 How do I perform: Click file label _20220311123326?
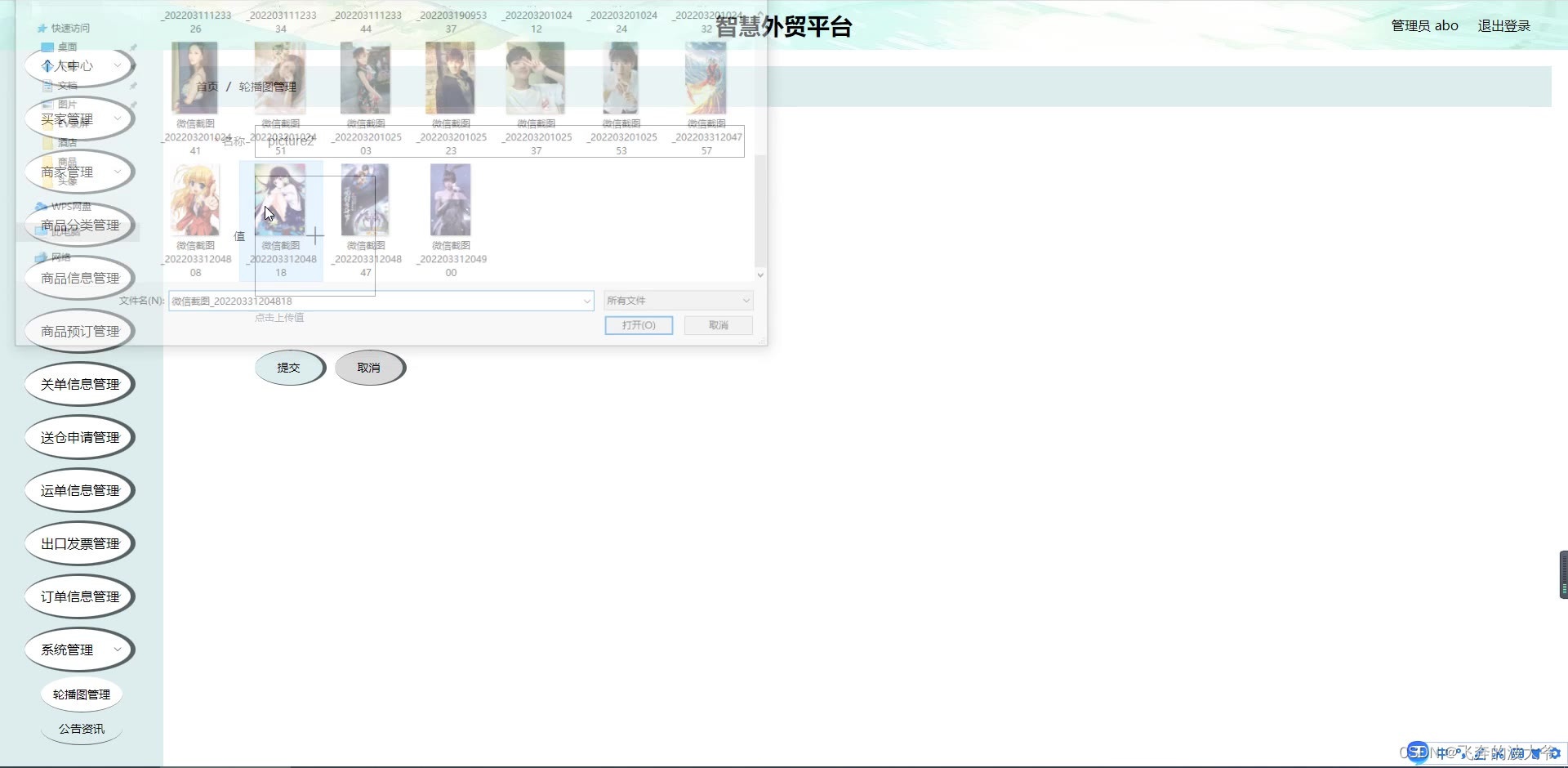pos(196,22)
